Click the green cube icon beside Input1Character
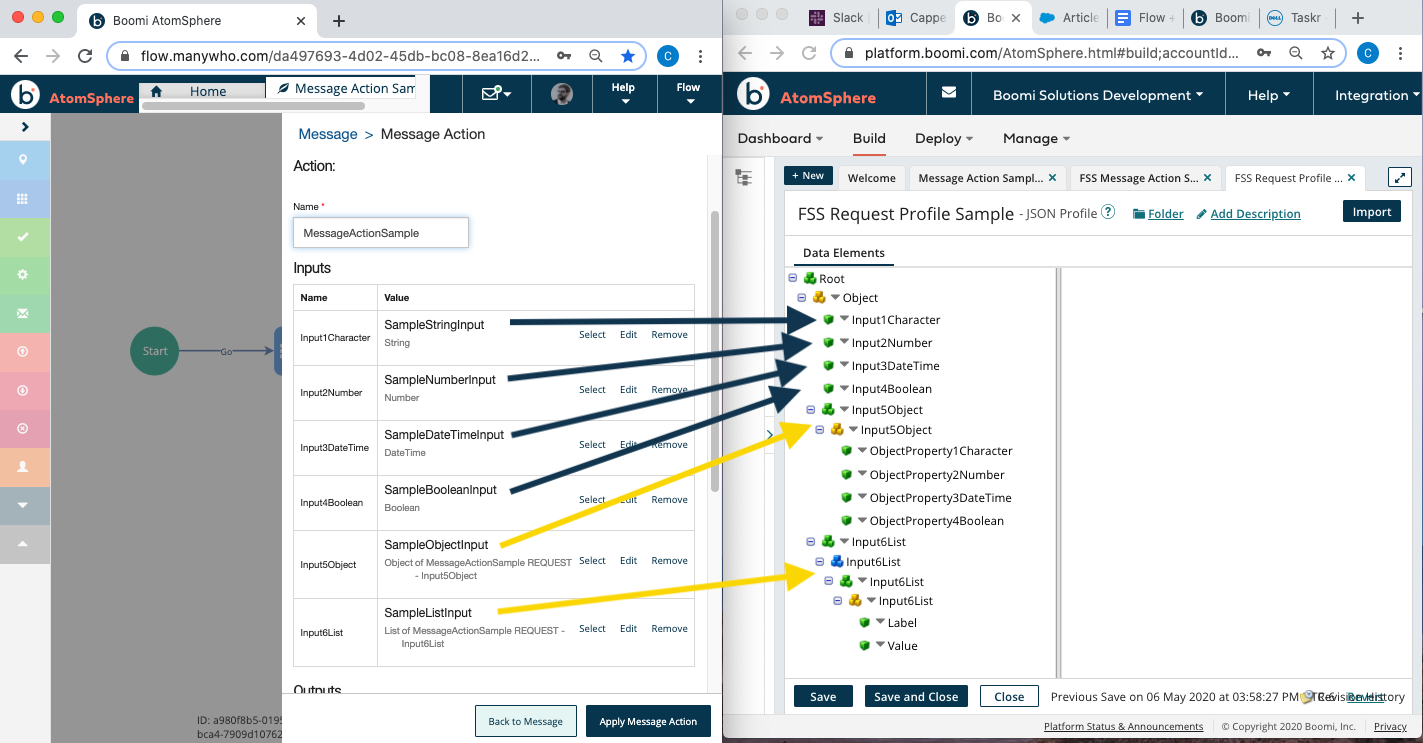The image size is (1423, 743). 828,320
